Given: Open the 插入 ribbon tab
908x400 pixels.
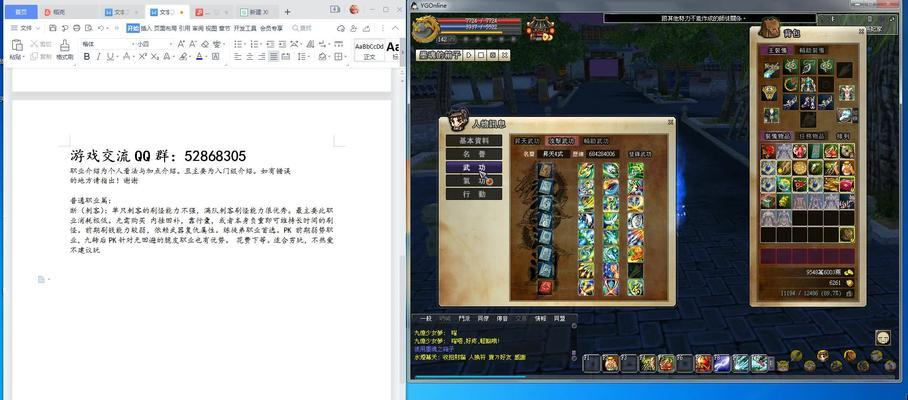Looking at the screenshot, I should (x=147, y=28).
